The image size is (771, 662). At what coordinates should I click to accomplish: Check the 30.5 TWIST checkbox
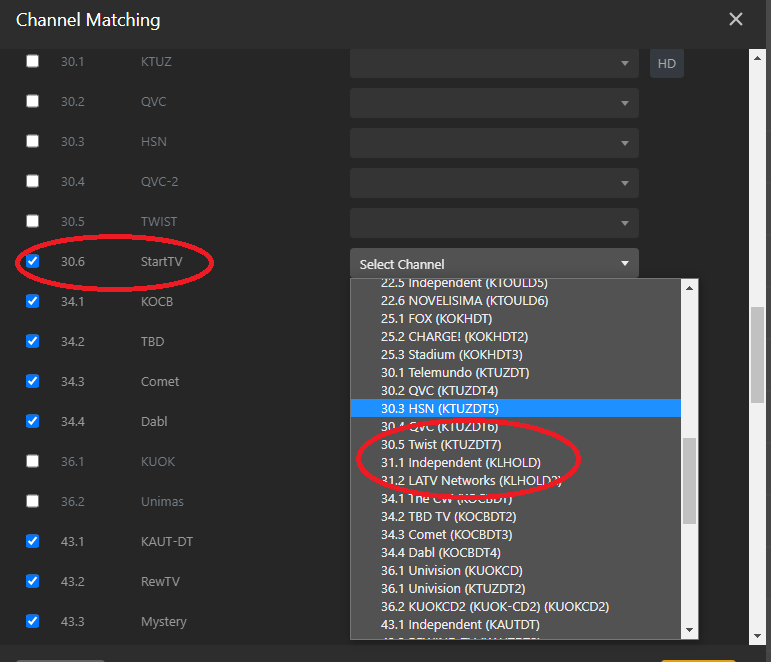[32, 221]
